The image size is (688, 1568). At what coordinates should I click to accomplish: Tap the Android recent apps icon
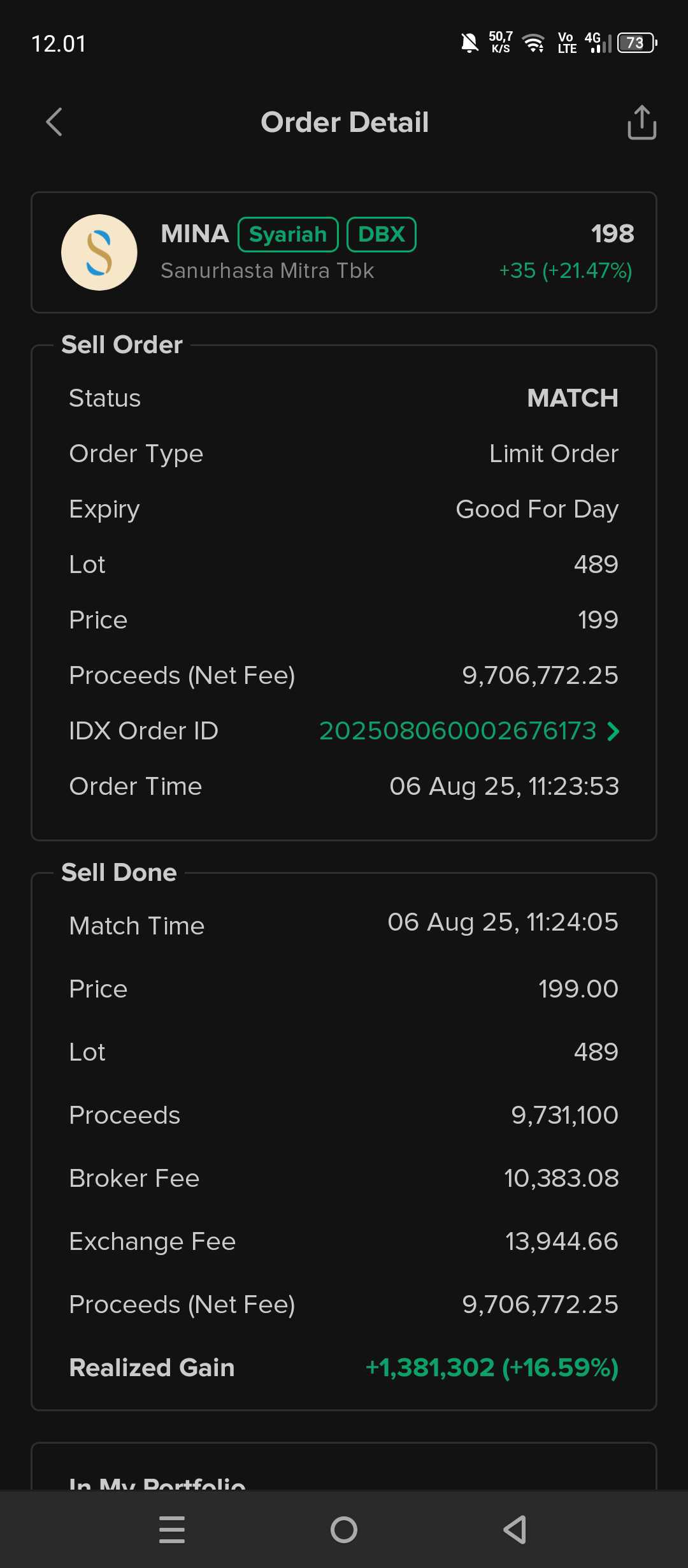[x=172, y=1530]
